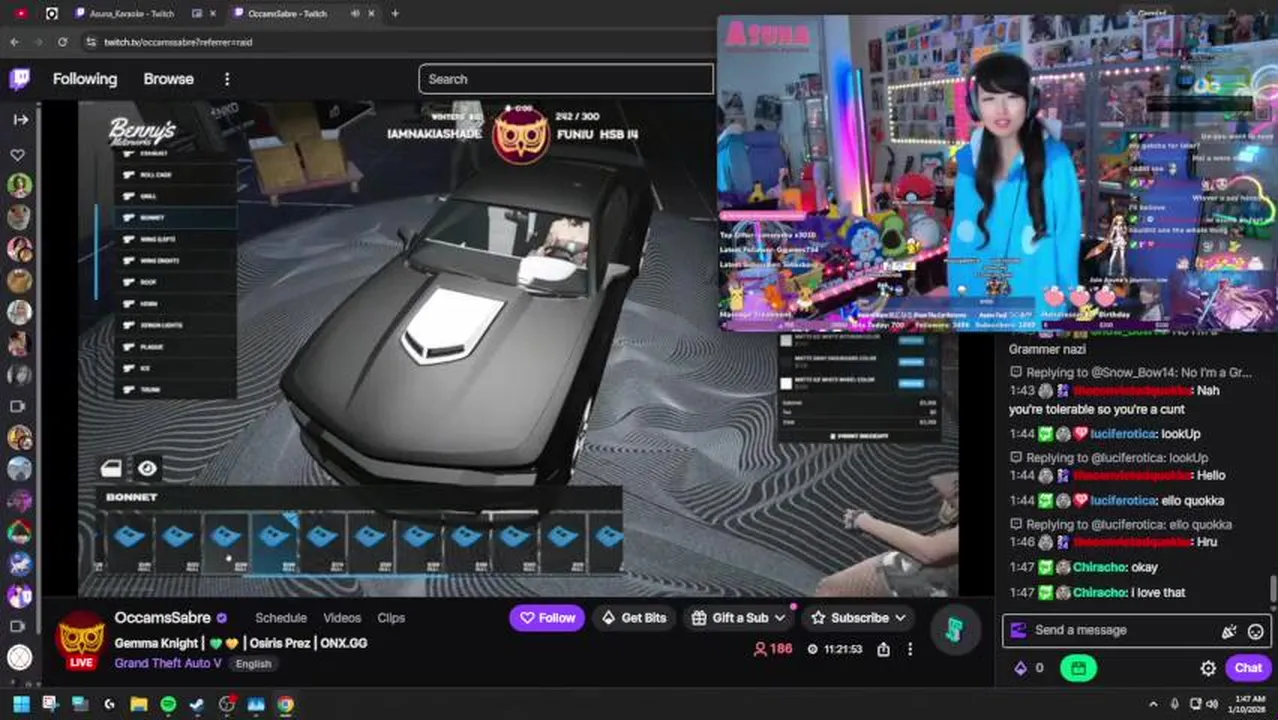Screen dimensions: 1278x720
Task: Open Steam from the taskbar
Action: pyautogui.click(x=197, y=704)
